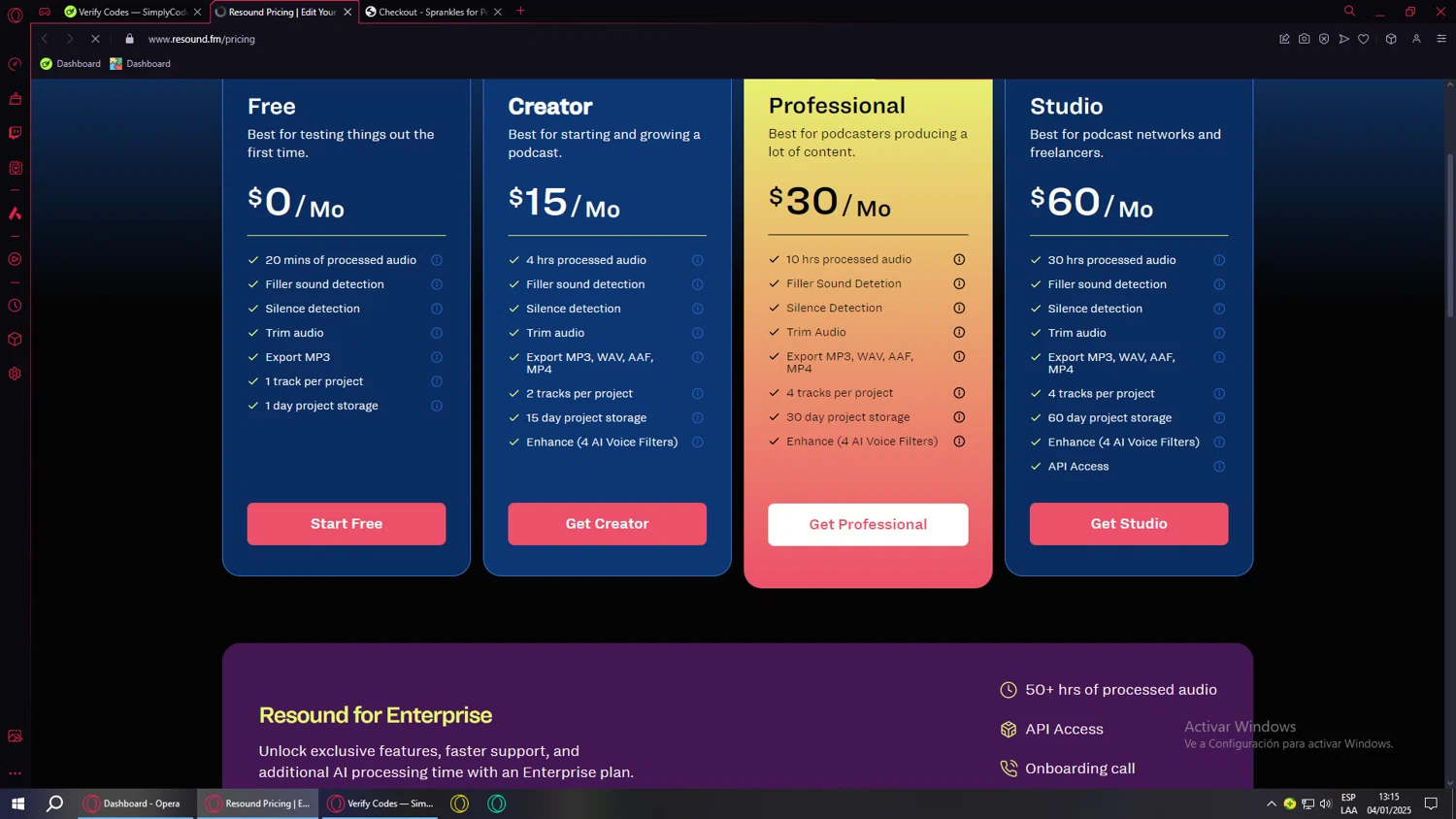Click the Get Studio button

pos(1129,524)
